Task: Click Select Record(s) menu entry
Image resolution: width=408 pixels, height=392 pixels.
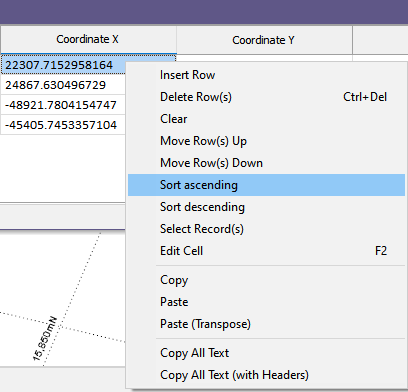Action: [x=266, y=229]
